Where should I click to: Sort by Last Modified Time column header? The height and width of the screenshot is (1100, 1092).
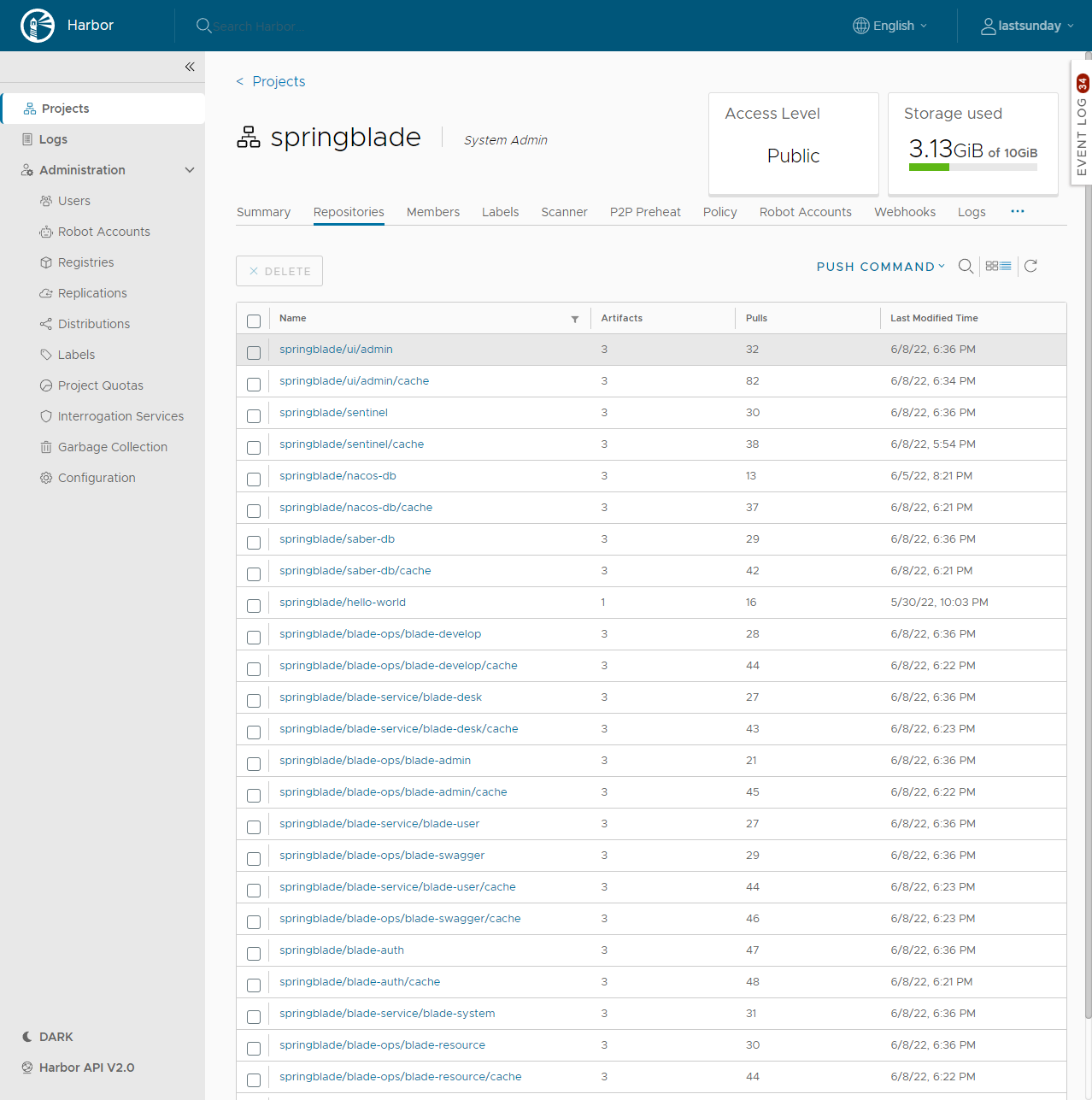(x=934, y=318)
